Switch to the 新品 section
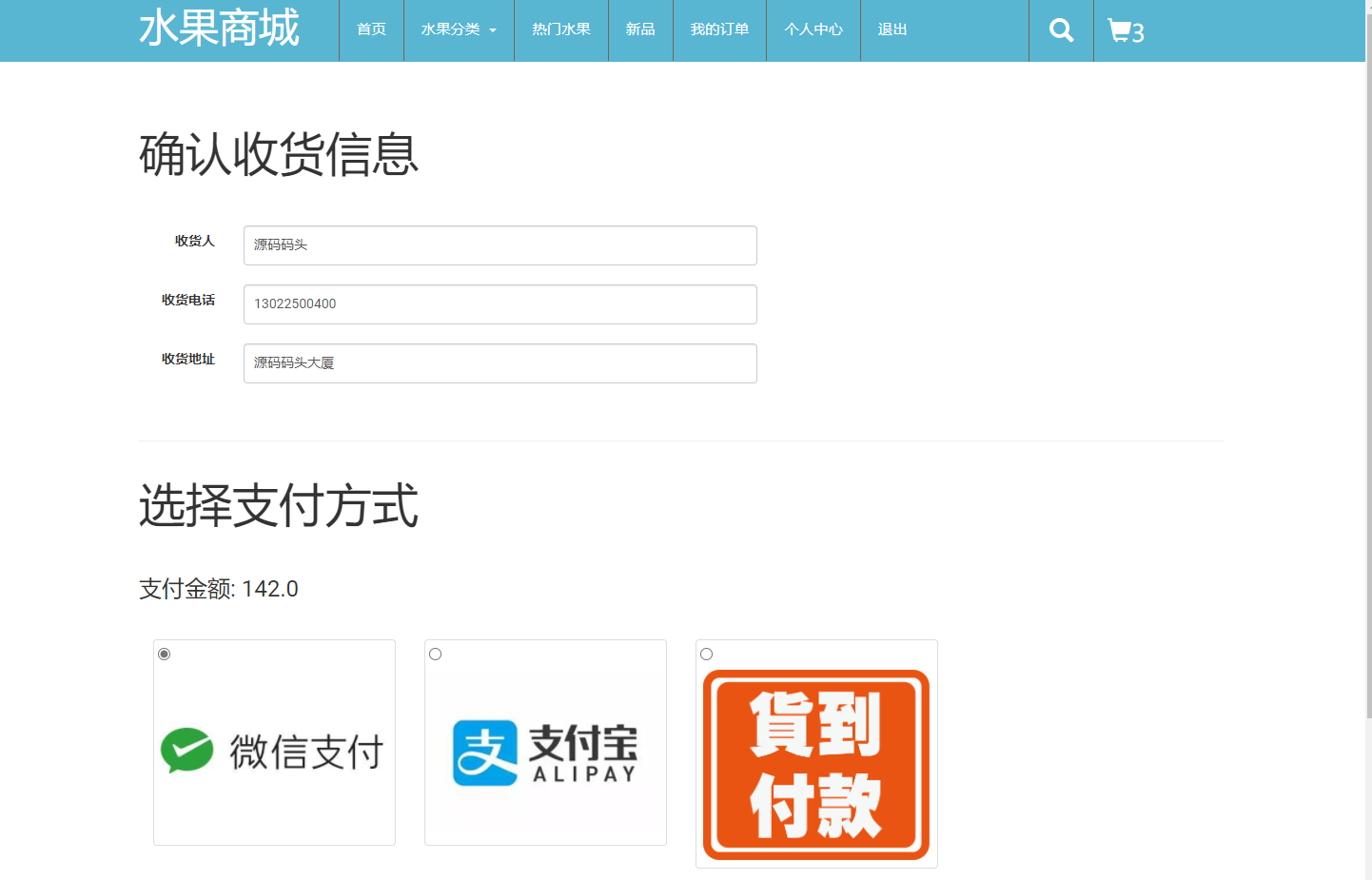This screenshot has width=1372, height=880. [x=639, y=29]
